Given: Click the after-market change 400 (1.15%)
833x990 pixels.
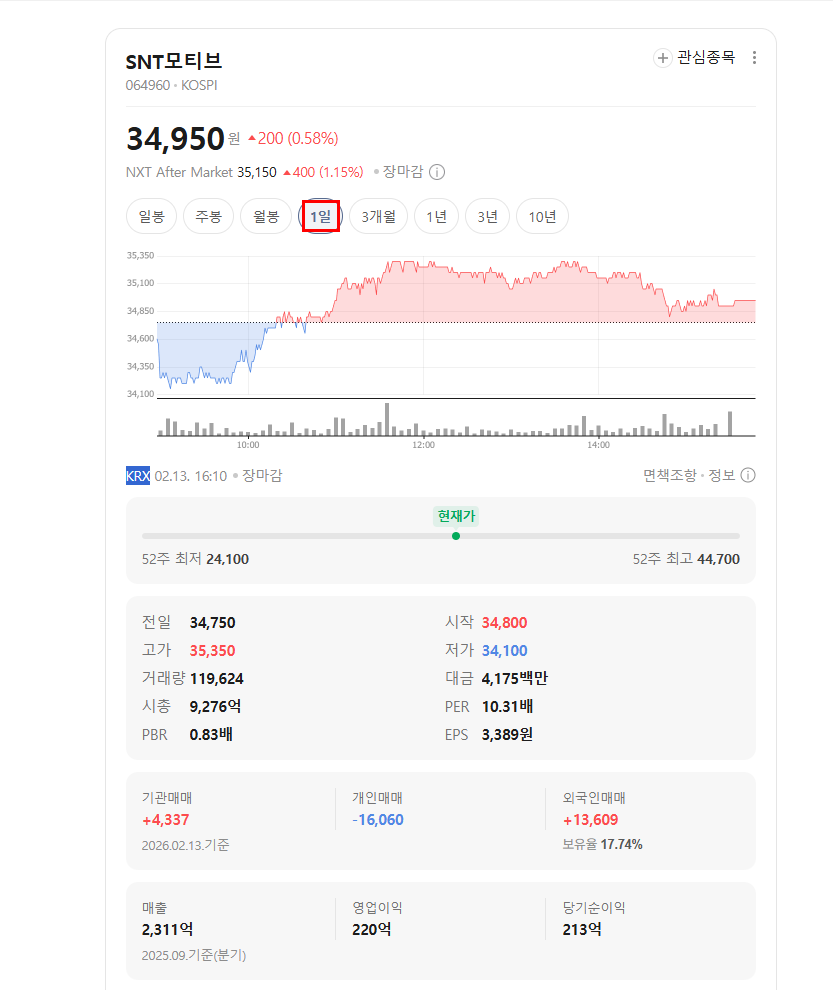Looking at the screenshot, I should click(323, 172).
